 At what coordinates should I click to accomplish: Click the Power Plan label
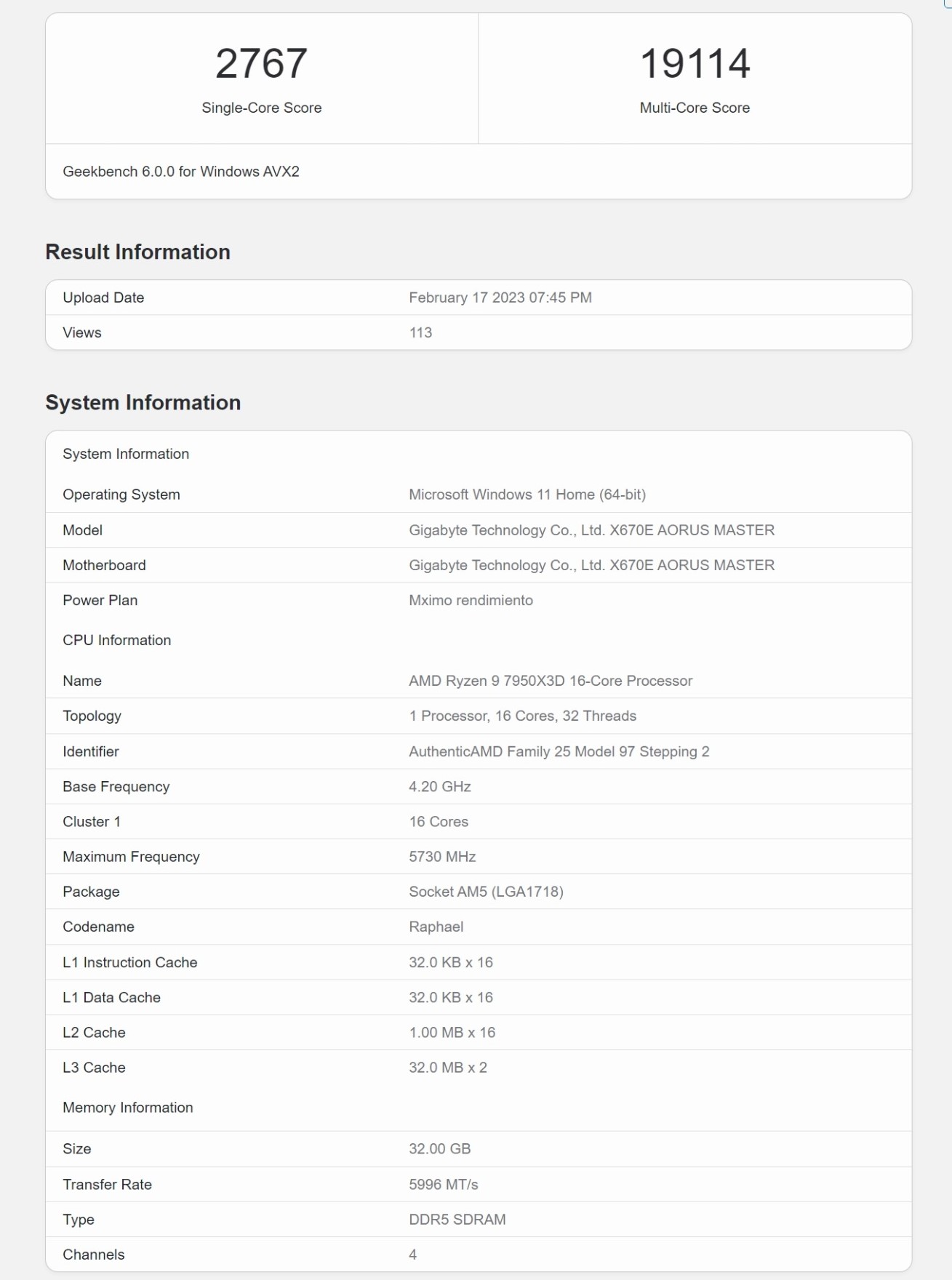pos(100,600)
